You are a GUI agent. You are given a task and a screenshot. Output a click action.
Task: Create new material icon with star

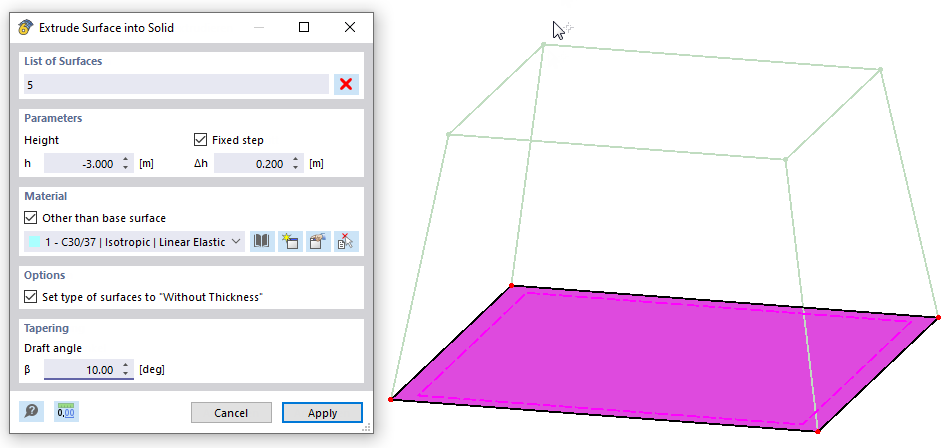[x=290, y=242]
